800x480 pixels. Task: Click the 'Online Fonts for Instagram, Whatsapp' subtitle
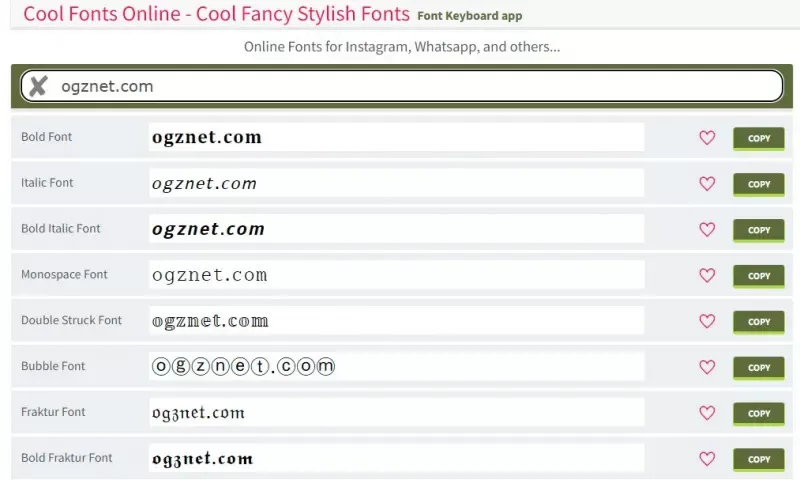coord(402,47)
